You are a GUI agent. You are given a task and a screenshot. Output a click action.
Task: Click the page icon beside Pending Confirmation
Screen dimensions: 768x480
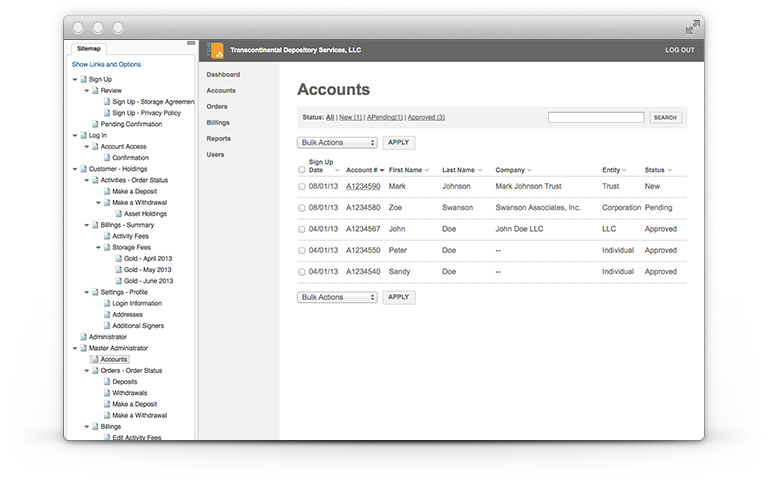pyautogui.click(x=96, y=124)
